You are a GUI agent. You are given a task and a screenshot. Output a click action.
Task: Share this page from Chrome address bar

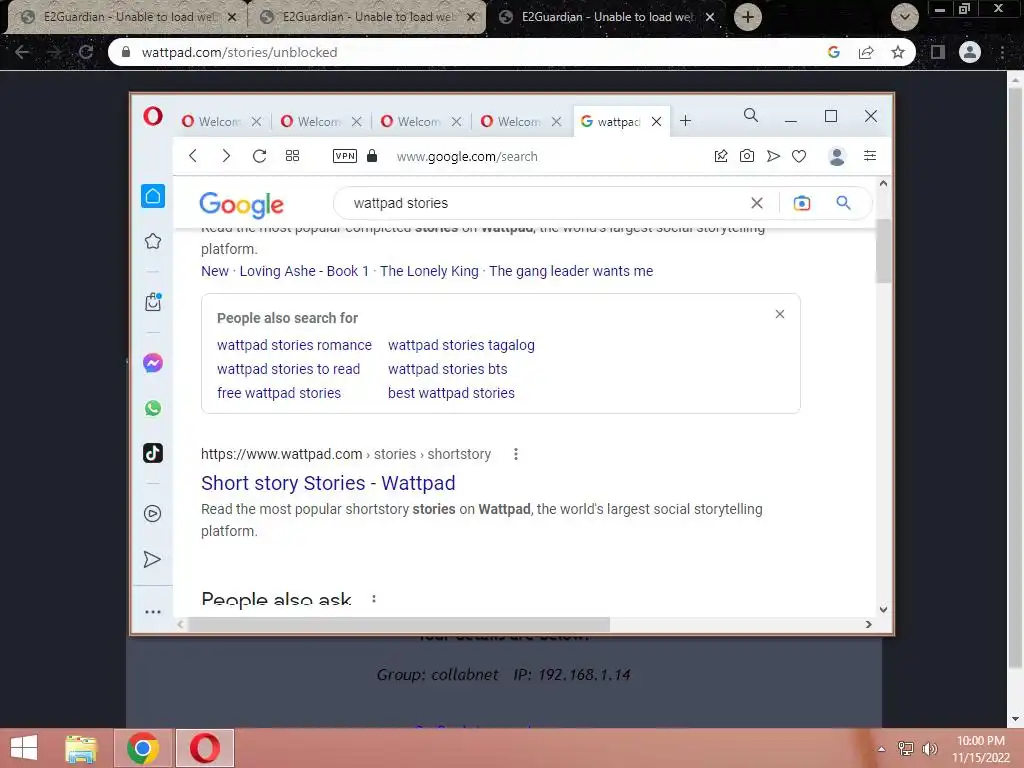pos(866,52)
